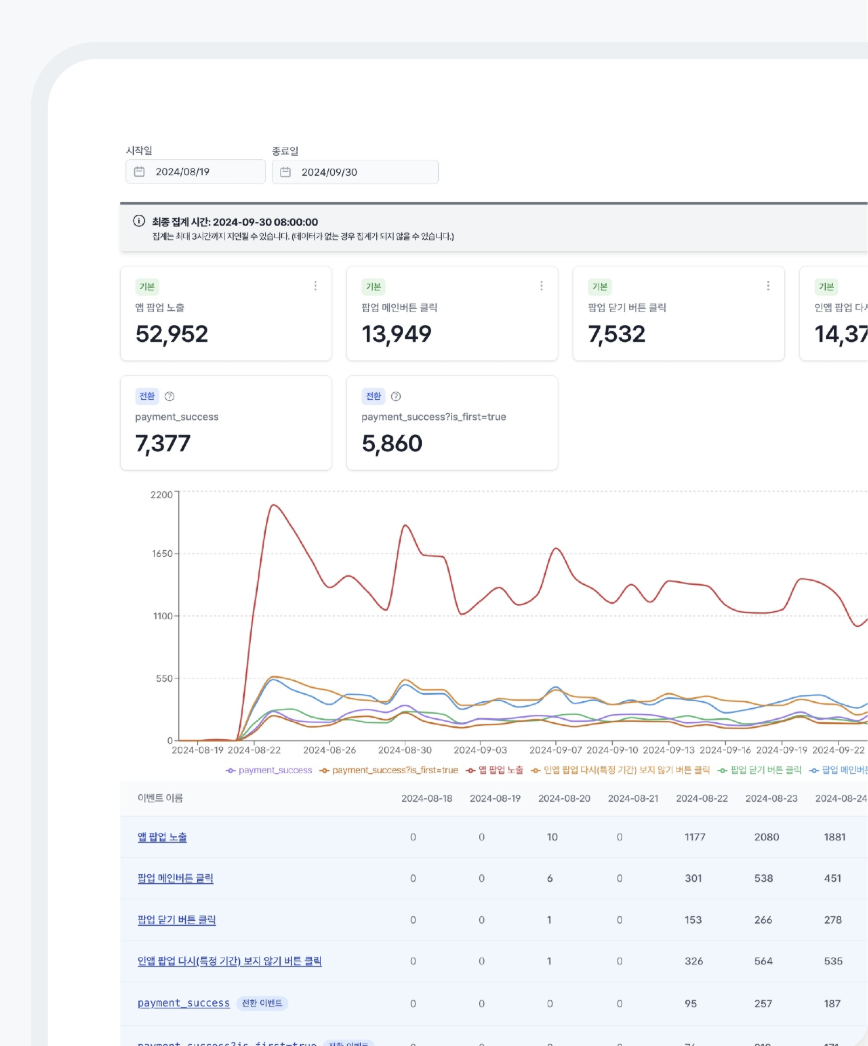
Task: Open the 종료일 date picker showing 2024/09/30
Action: pyautogui.click(x=341, y=172)
